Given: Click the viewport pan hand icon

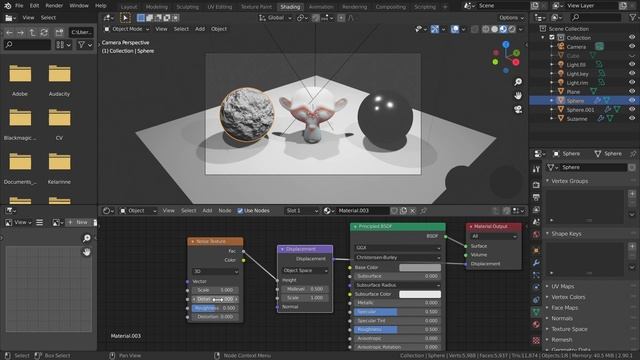Looking at the screenshot, I should (x=518, y=96).
